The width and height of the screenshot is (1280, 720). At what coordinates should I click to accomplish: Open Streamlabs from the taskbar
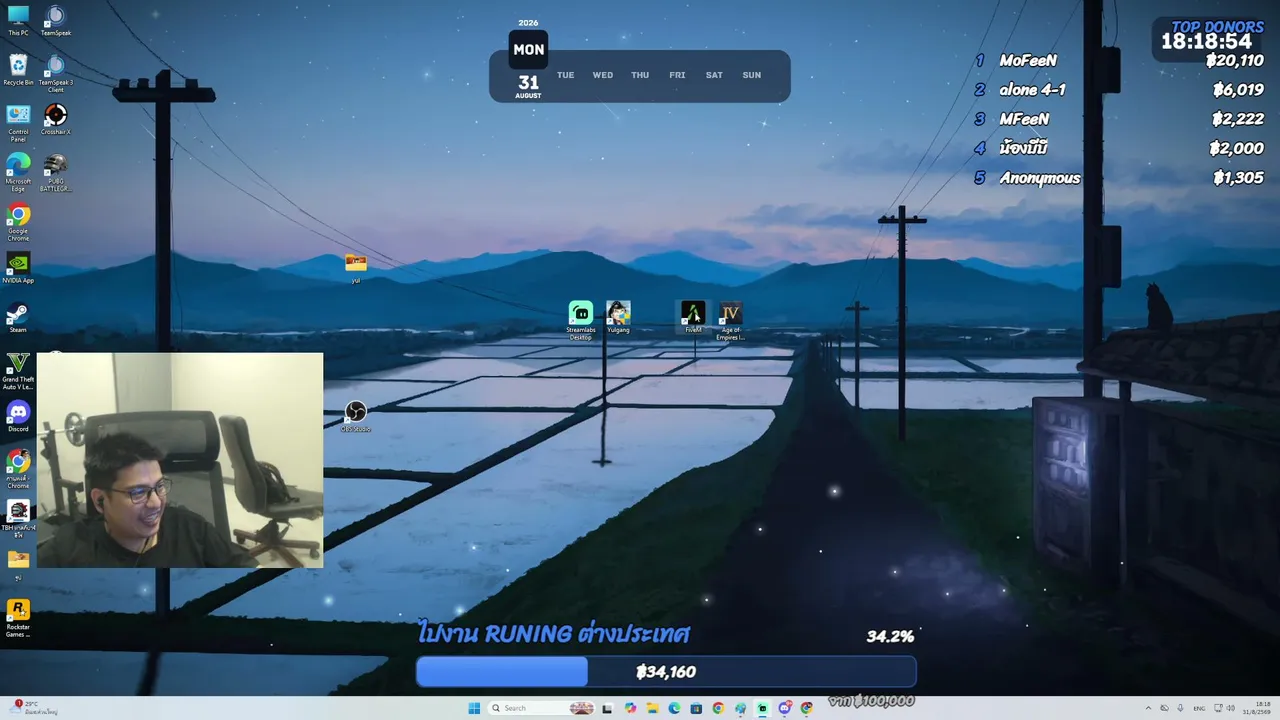click(762, 708)
